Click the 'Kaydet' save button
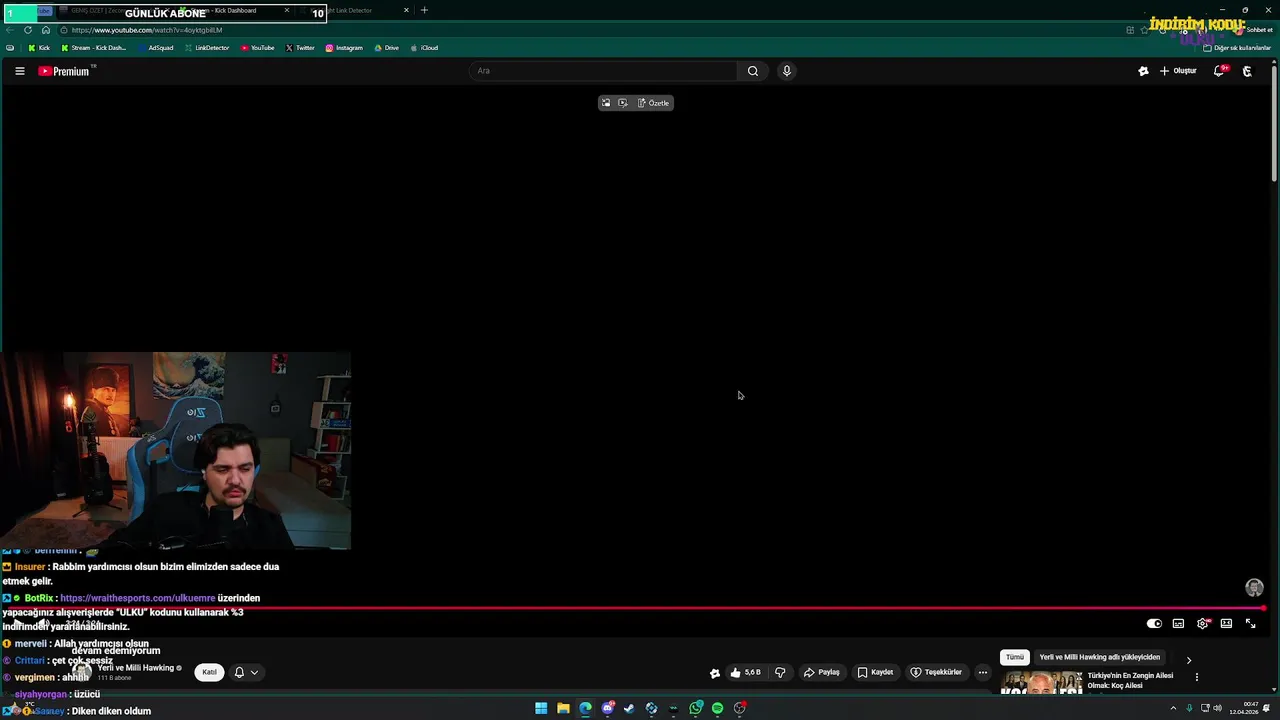 [x=876, y=672]
